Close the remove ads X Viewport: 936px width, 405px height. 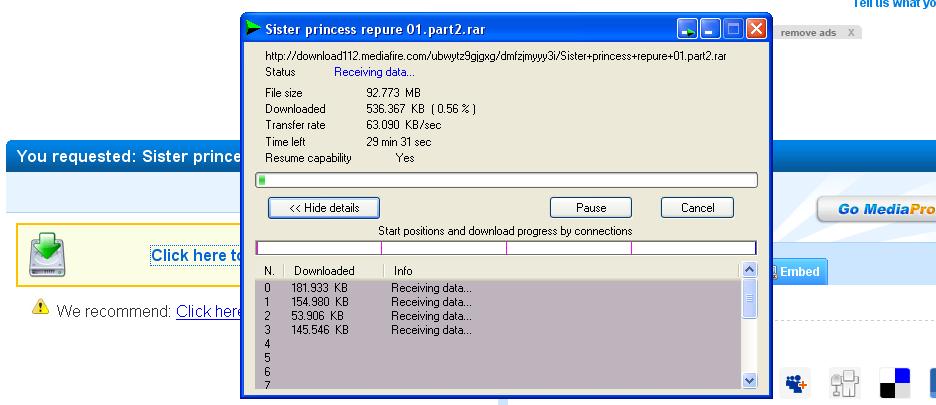coord(851,33)
